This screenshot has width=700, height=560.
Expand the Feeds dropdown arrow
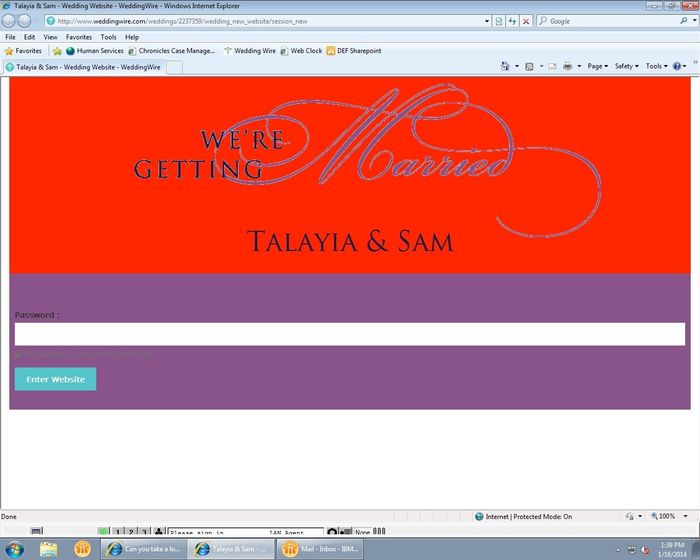pos(542,66)
